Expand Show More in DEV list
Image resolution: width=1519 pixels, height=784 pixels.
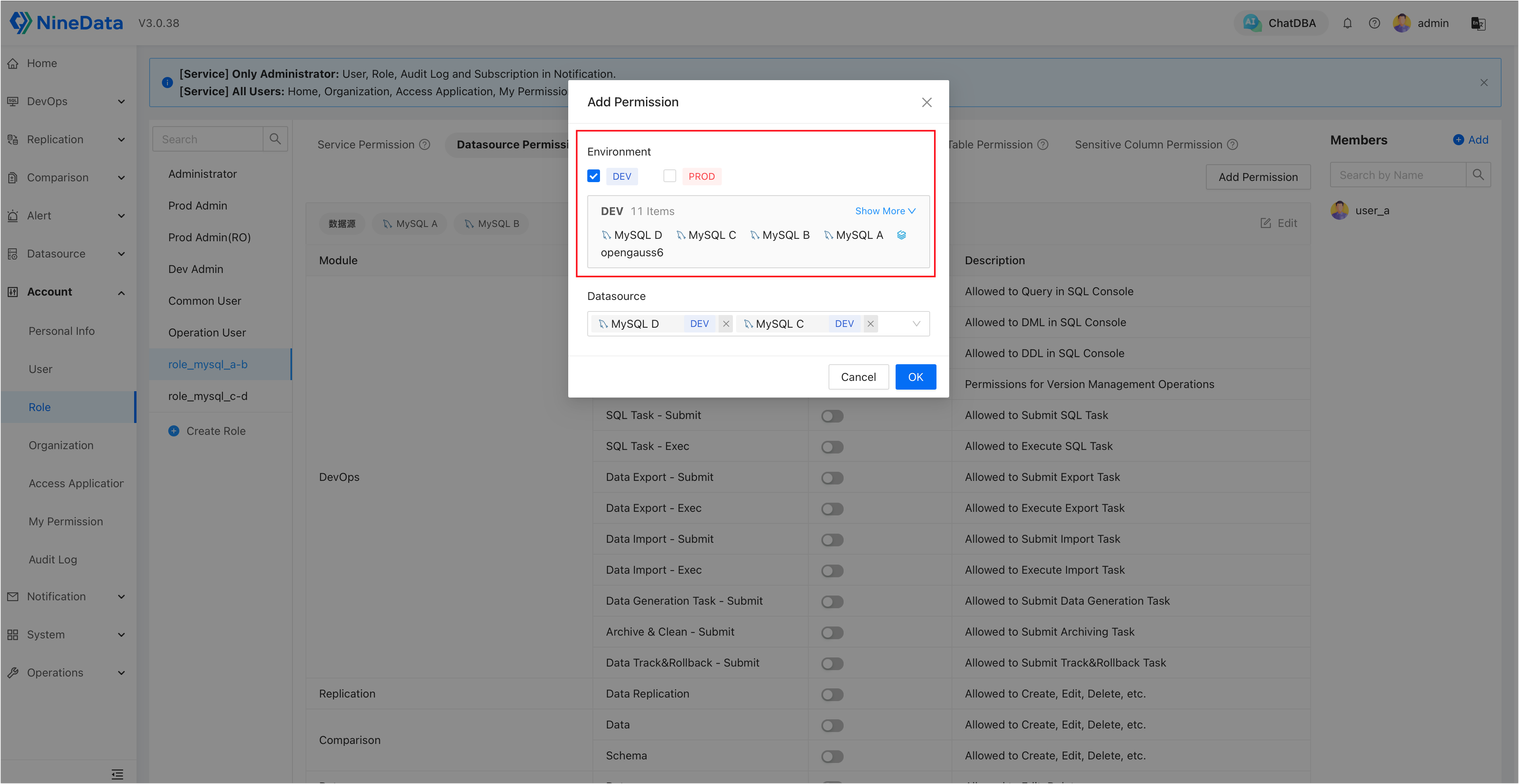pyautogui.click(x=885, y=211)
